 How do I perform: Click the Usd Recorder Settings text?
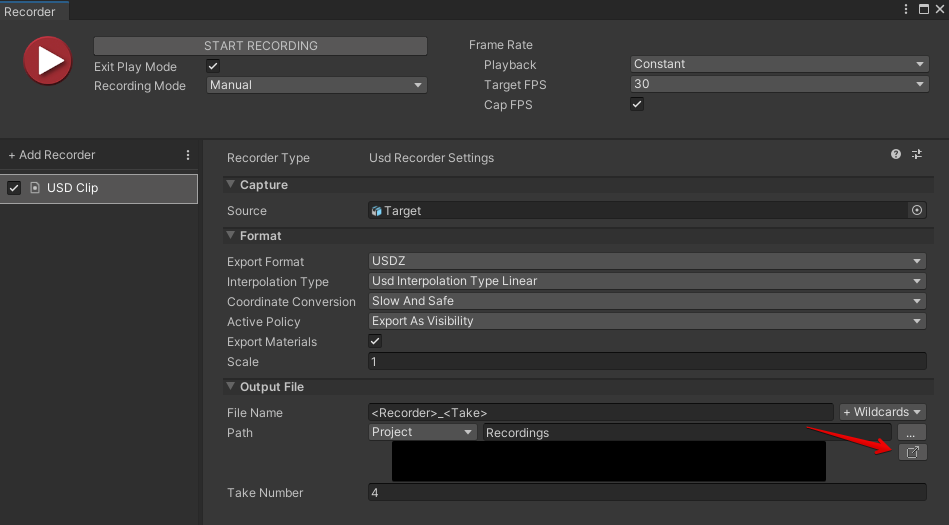pos(432,158)
